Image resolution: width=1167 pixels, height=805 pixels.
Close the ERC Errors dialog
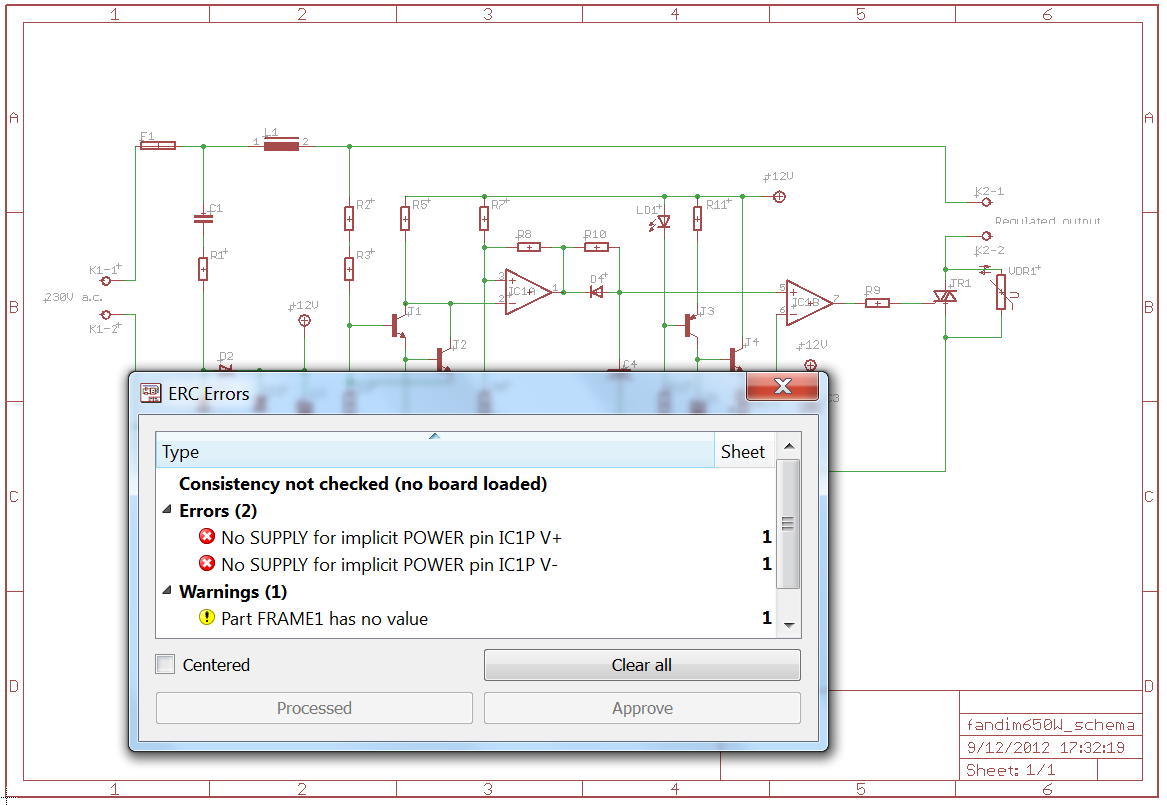click(x=782, y=387)
